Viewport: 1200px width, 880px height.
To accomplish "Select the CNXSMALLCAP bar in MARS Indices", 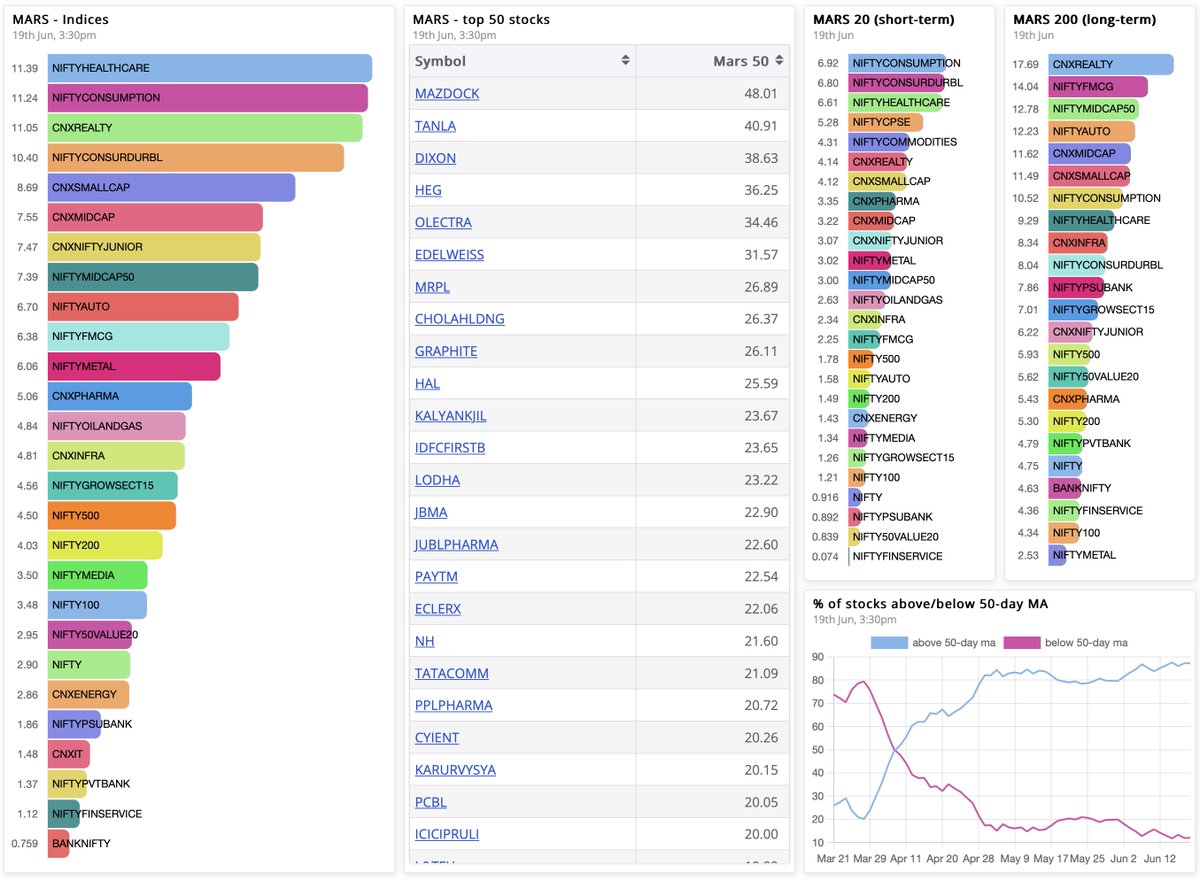I will point(172,187).
